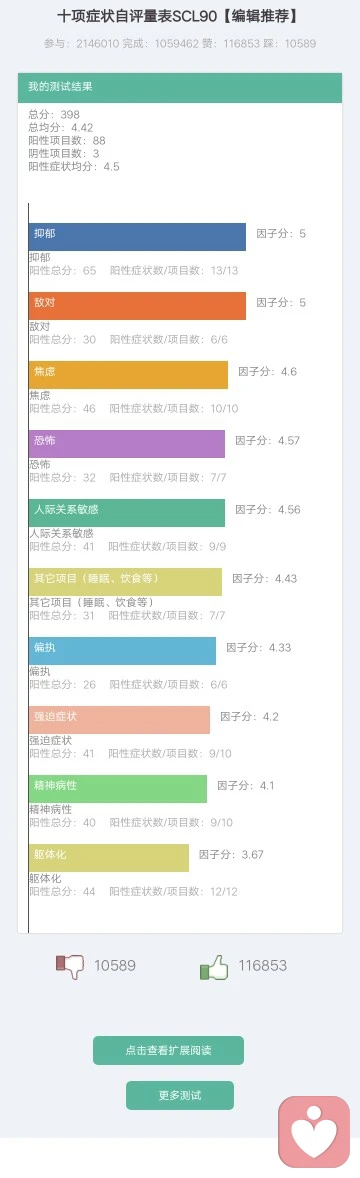Click the like count 116853
The height and width of the screenshot is (1178, 360).
[262, 966]
